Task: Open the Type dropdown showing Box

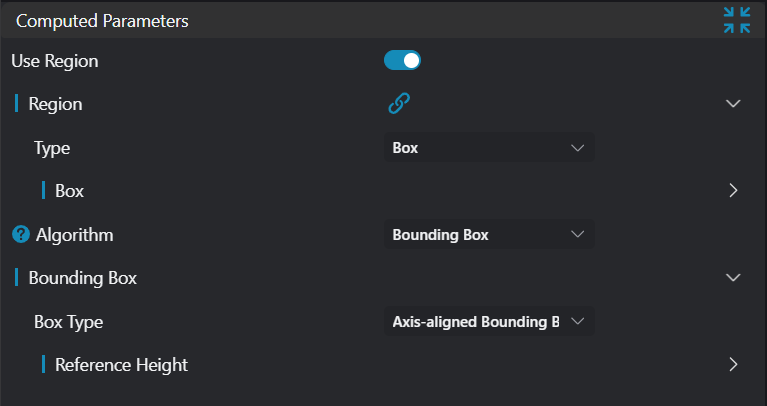Action: 488,147
